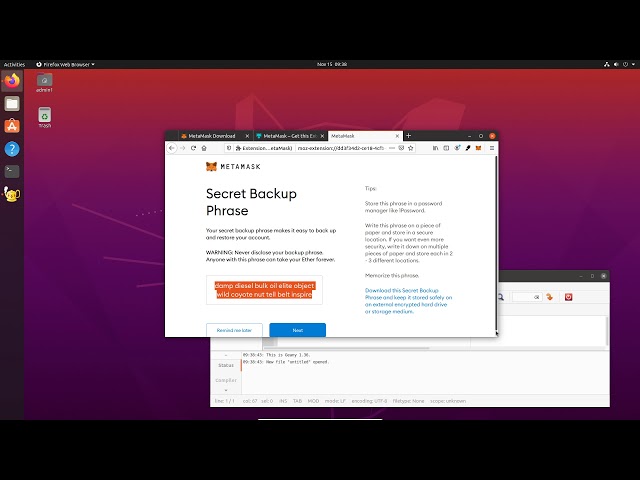
Task: Click 'mode: LF' in Geany status bar
Action: (x=335, y=401)
